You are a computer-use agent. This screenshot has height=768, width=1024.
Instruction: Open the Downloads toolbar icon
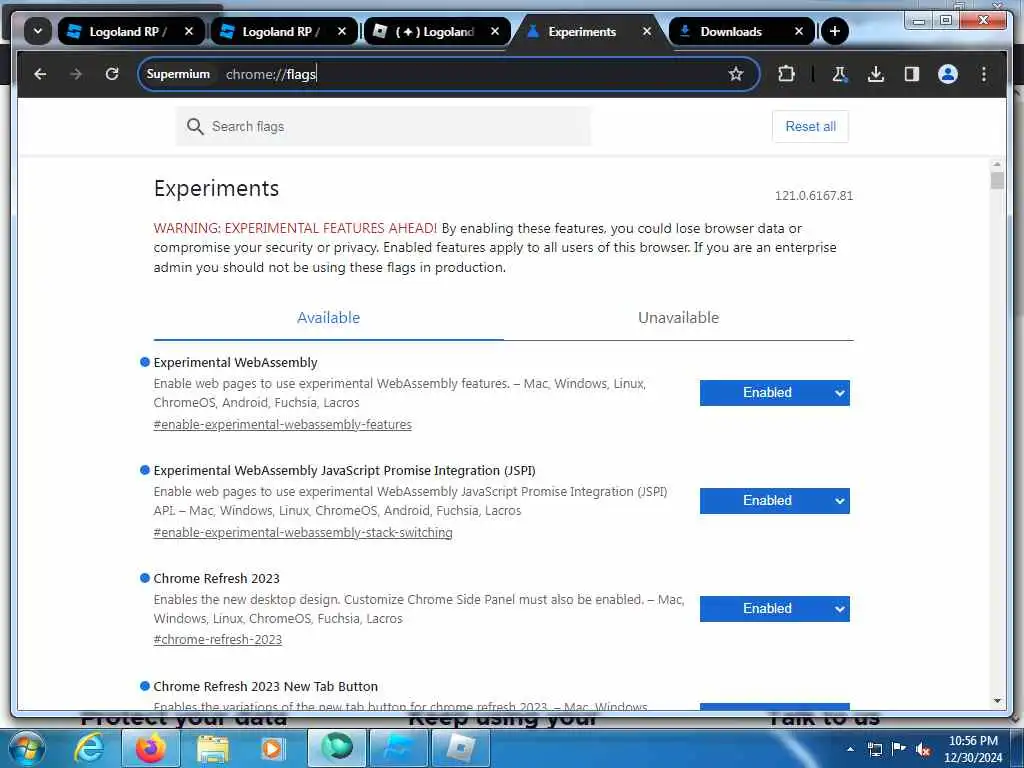tap(876, 74)
